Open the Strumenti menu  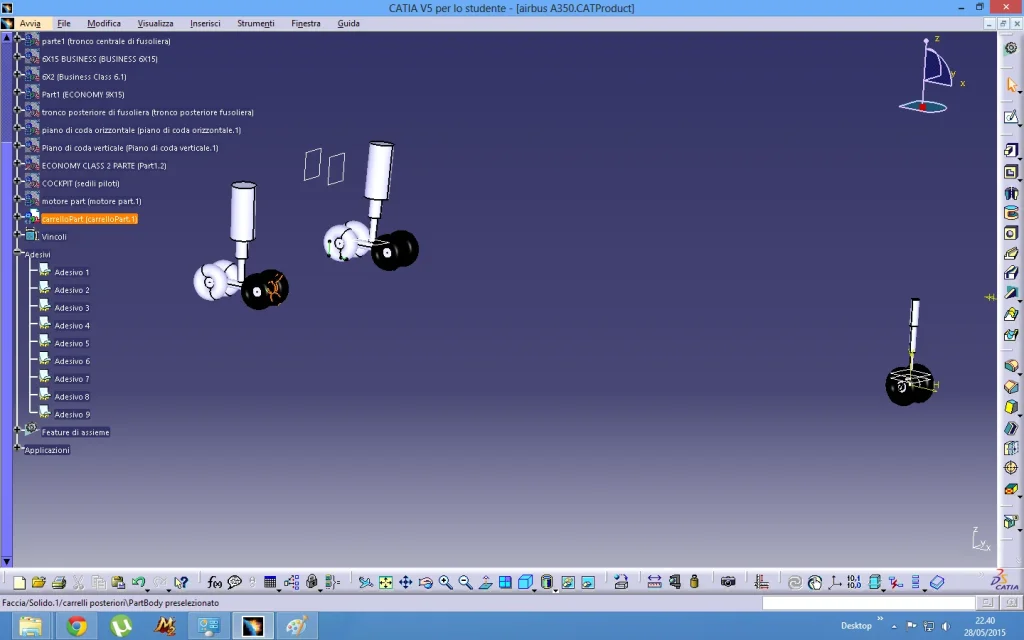pyautogui.click(x=255, y=24)
